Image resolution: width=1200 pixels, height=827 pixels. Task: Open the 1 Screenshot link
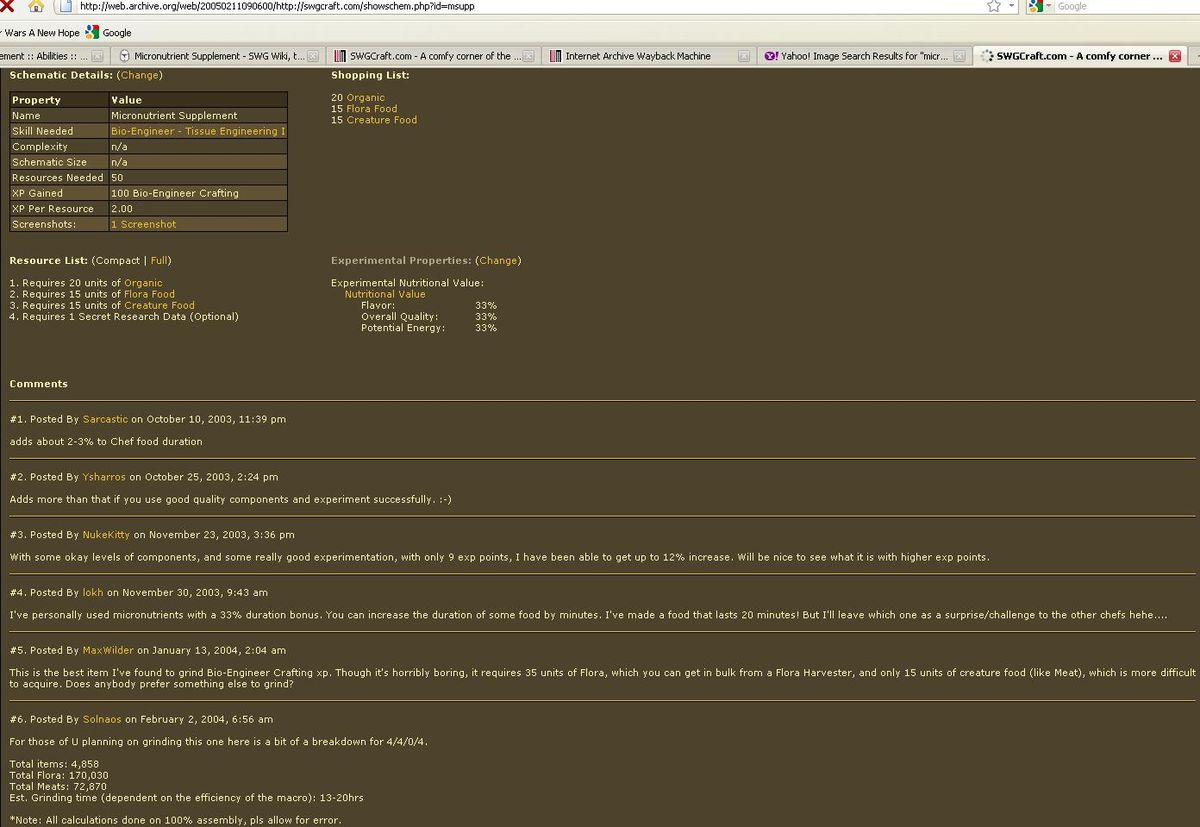tap(143, 224)
